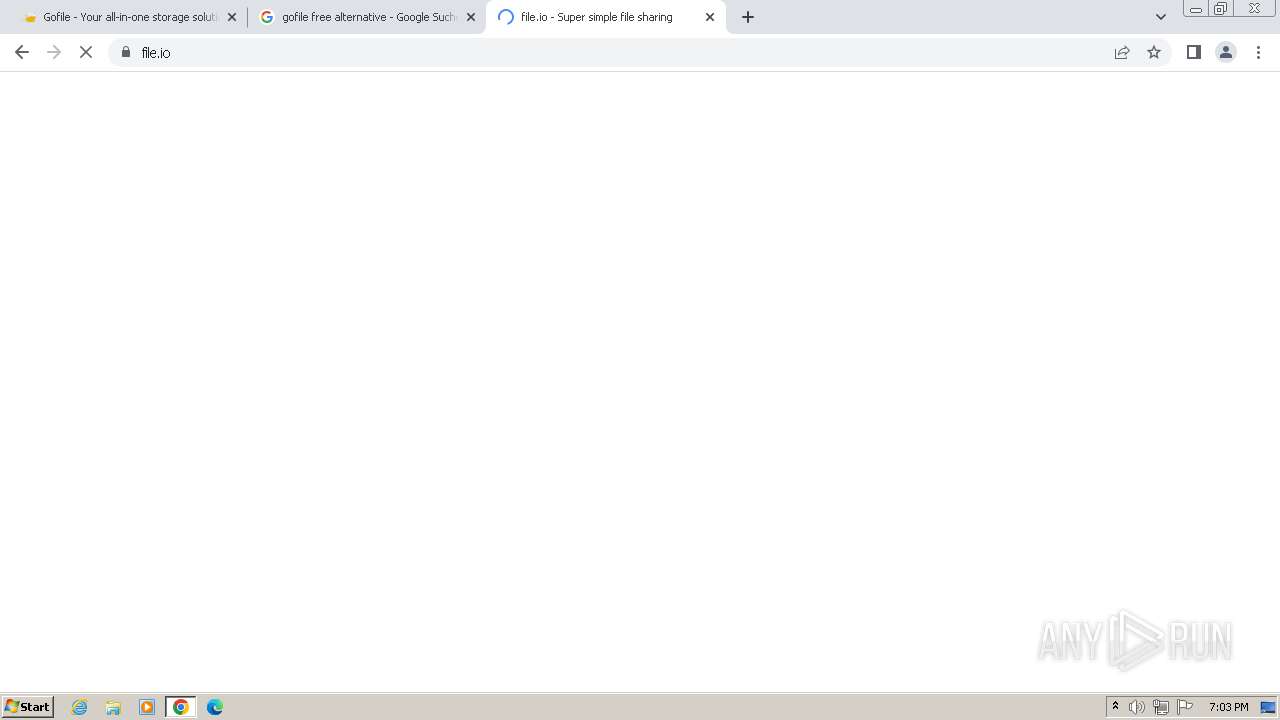Open the network connection tray icon
The image size is (1280, 720).
1161,707
